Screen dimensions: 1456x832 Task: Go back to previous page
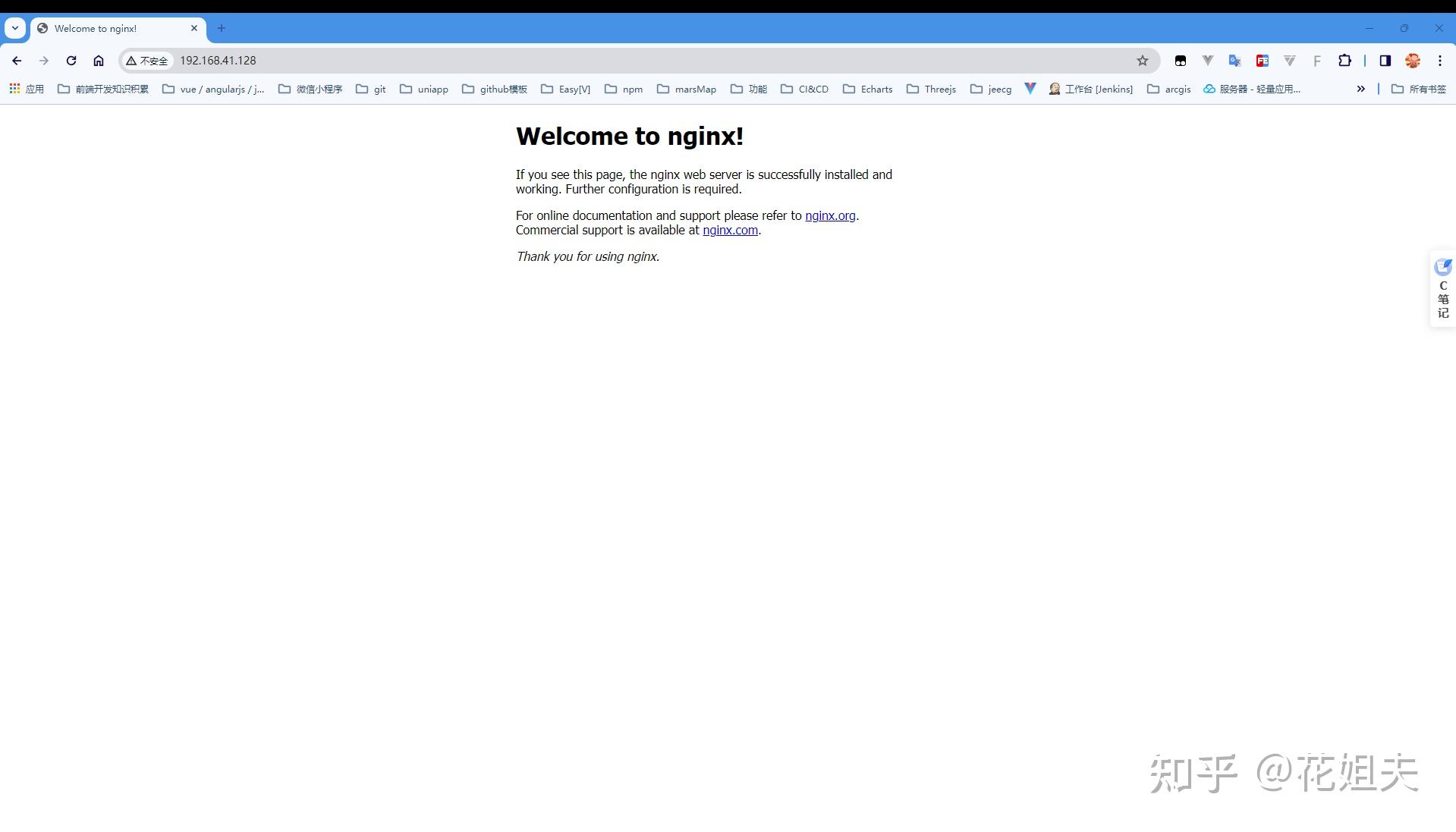17,61
